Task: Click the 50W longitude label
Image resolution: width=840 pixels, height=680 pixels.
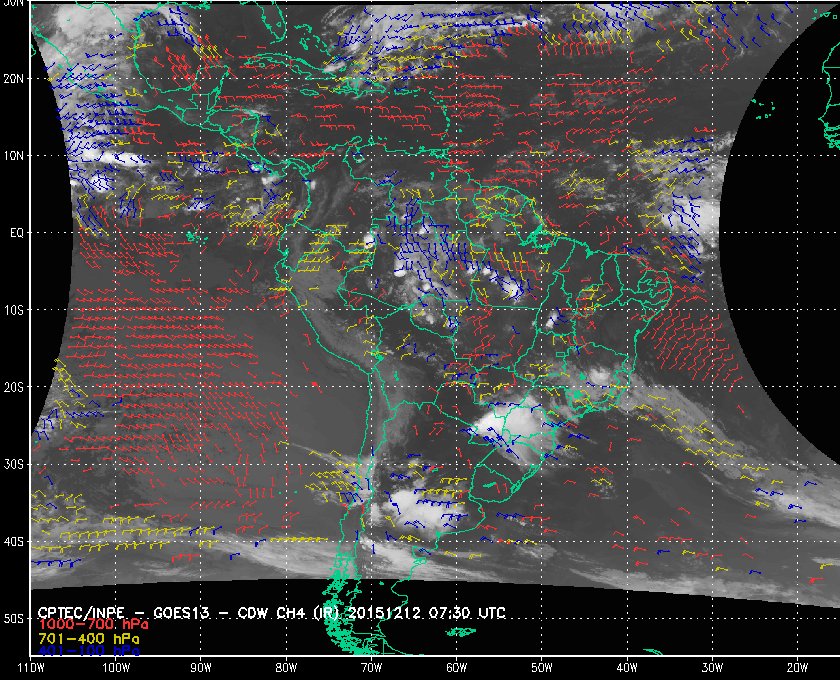Action: point(542,668)
